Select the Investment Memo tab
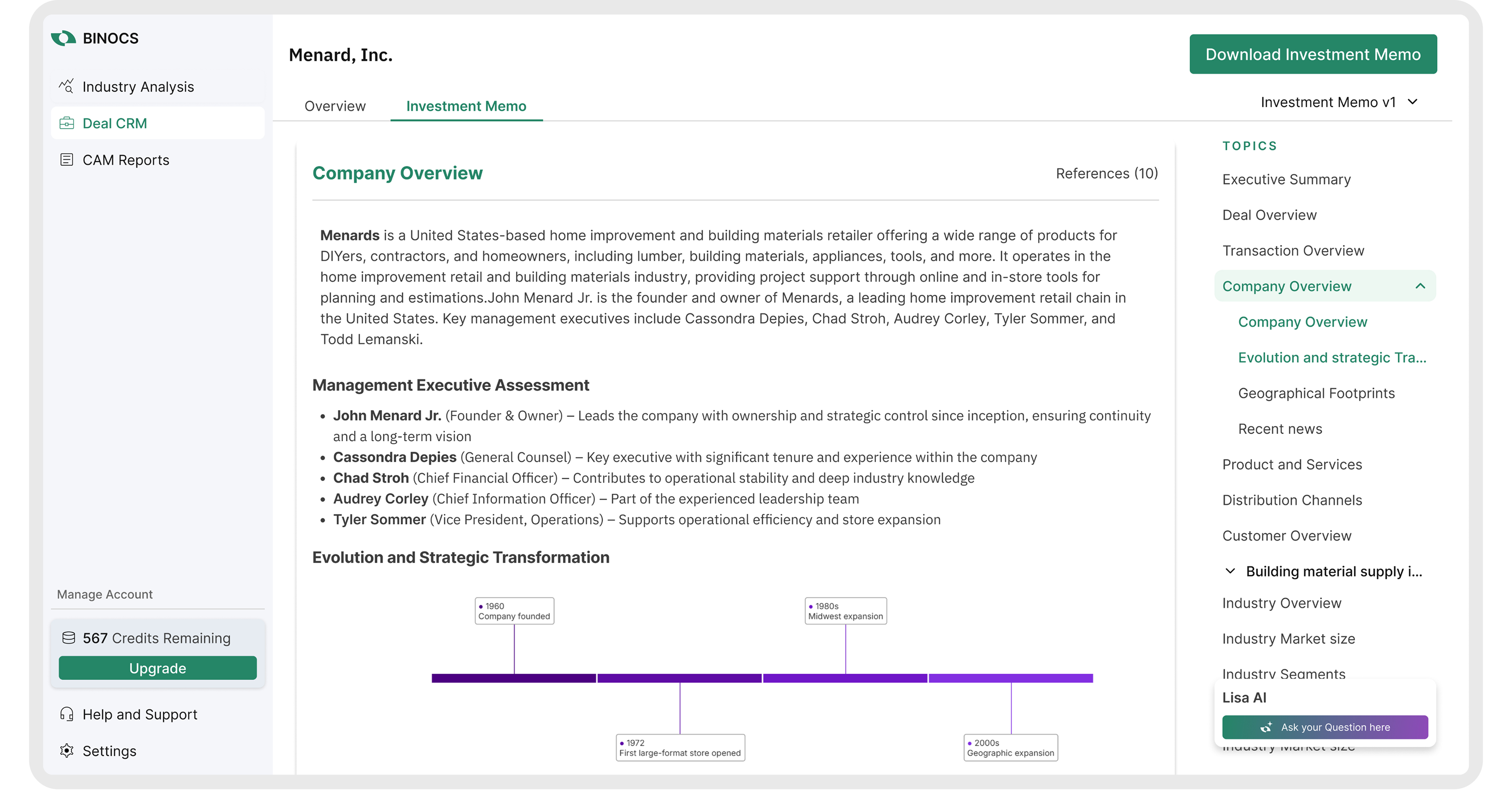The height and width of the screenshot is (796, 1512). (466, 106)
